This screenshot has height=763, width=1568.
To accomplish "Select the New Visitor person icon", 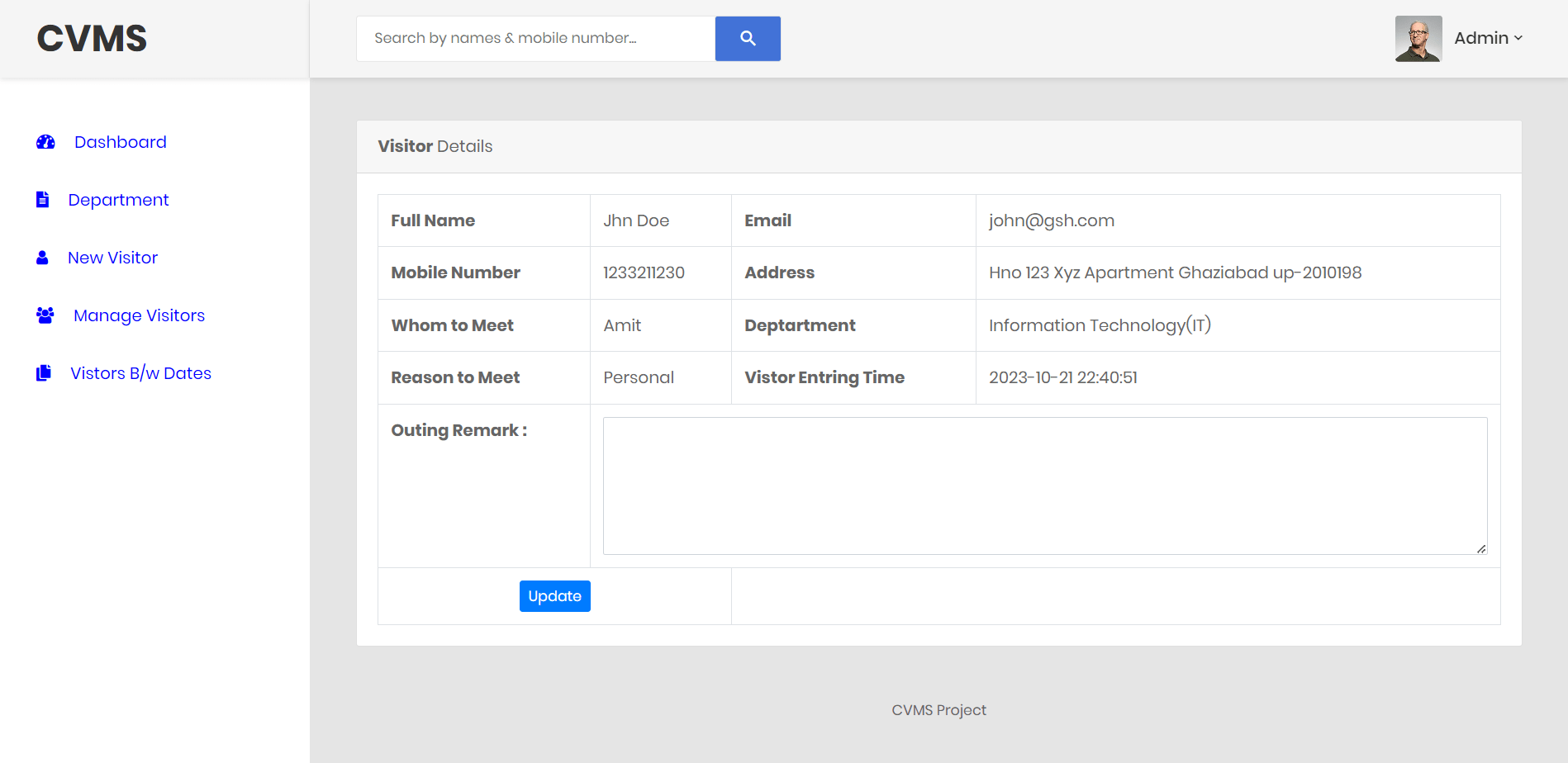I will pos(42,257).
